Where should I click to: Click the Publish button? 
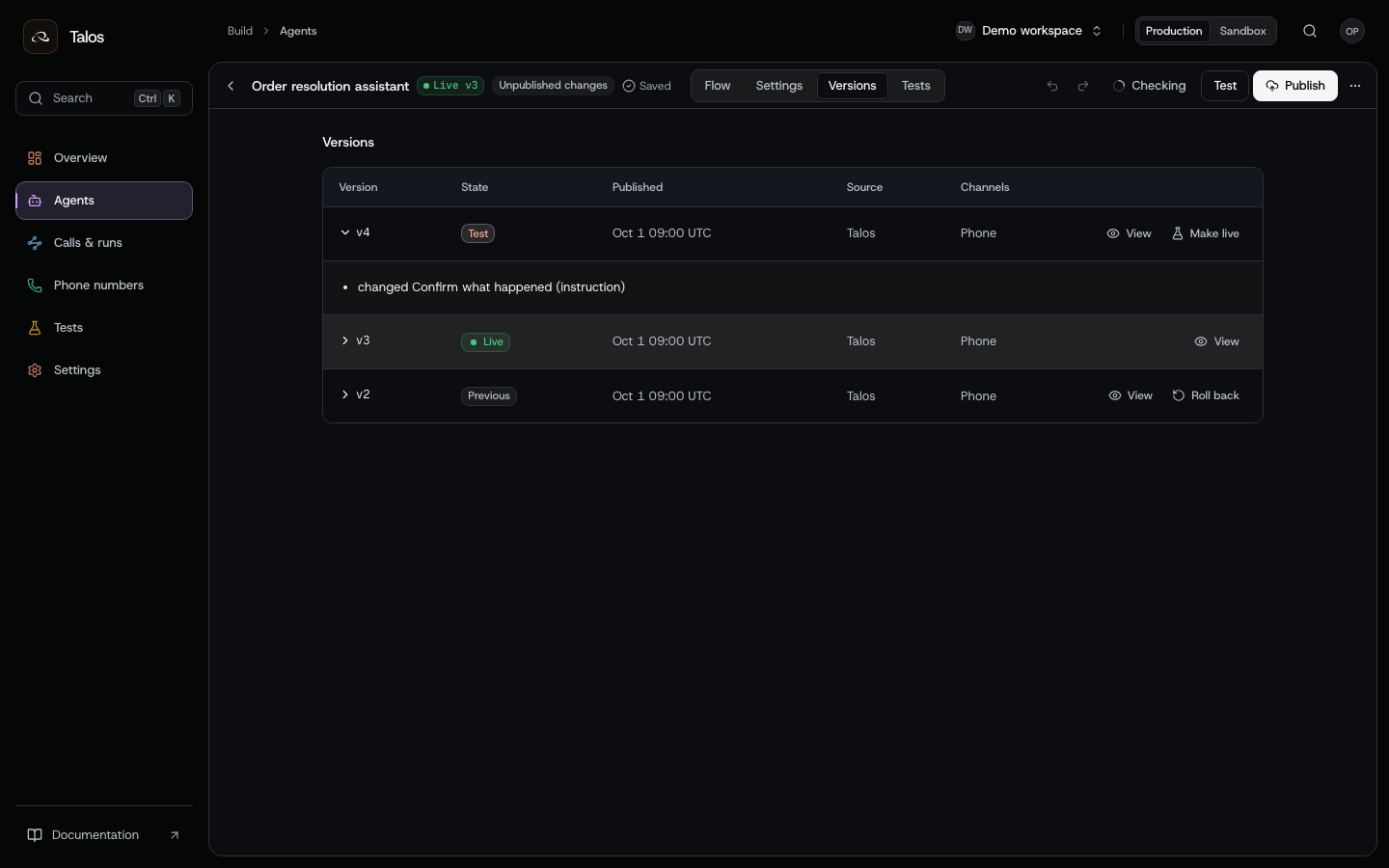pyautogui.click(x=1295, y=86)
